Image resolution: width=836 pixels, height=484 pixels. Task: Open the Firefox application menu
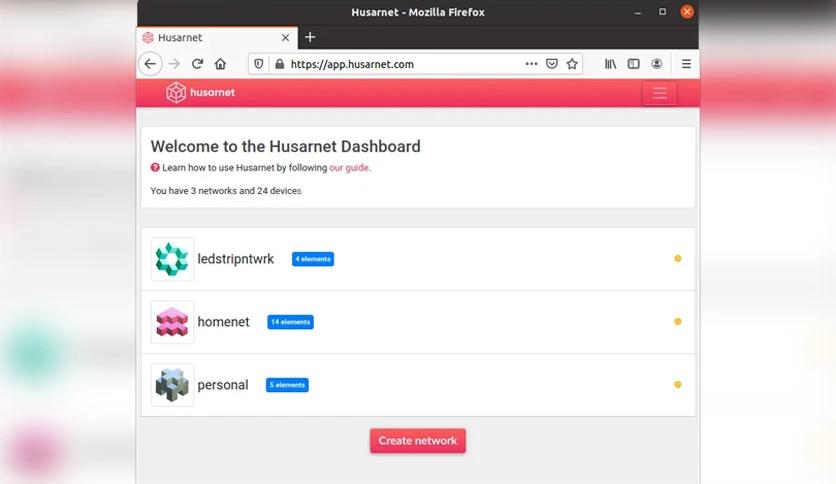click(x=686, y=64)
